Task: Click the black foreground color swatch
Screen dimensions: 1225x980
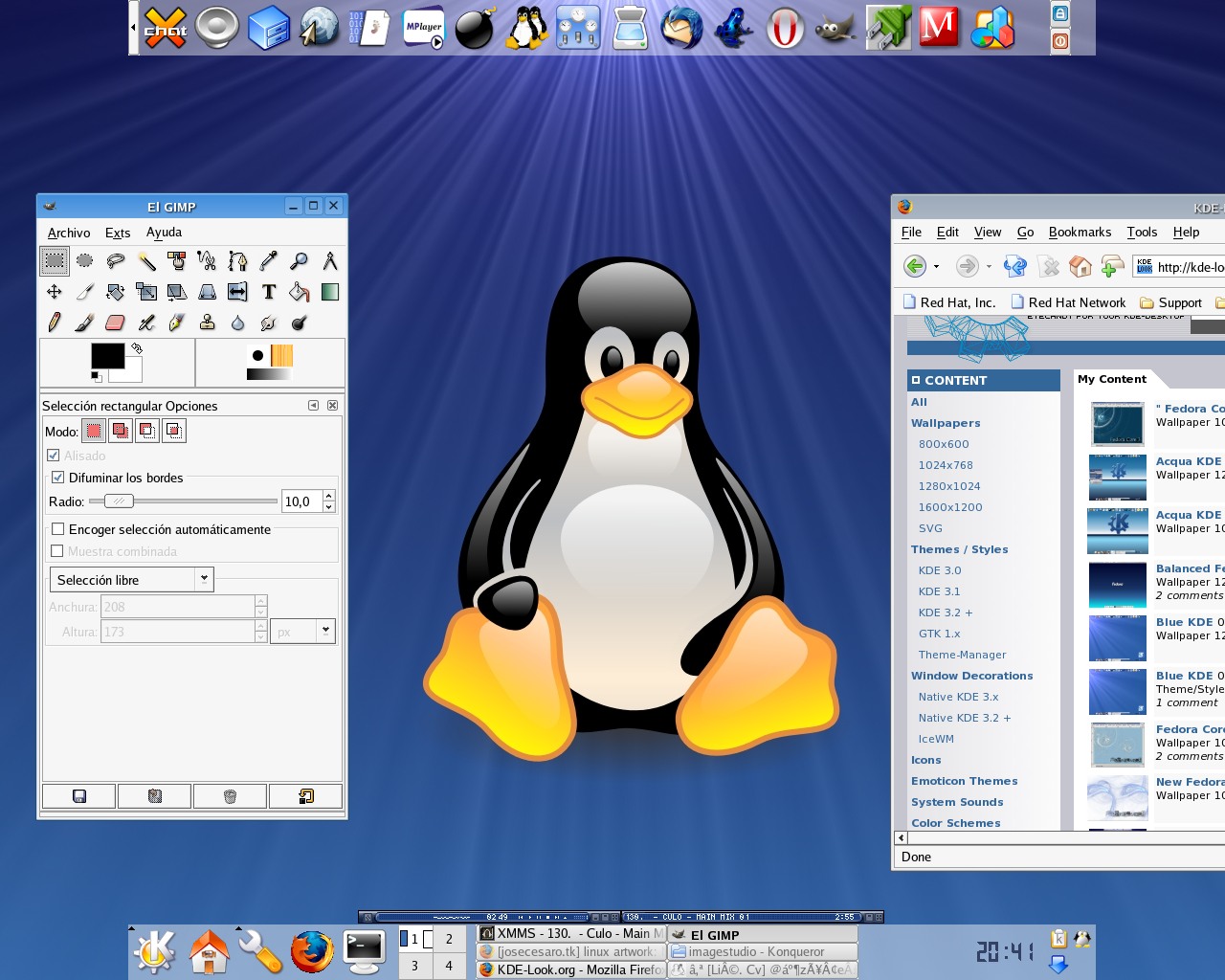Action: [x=107, y=354]
